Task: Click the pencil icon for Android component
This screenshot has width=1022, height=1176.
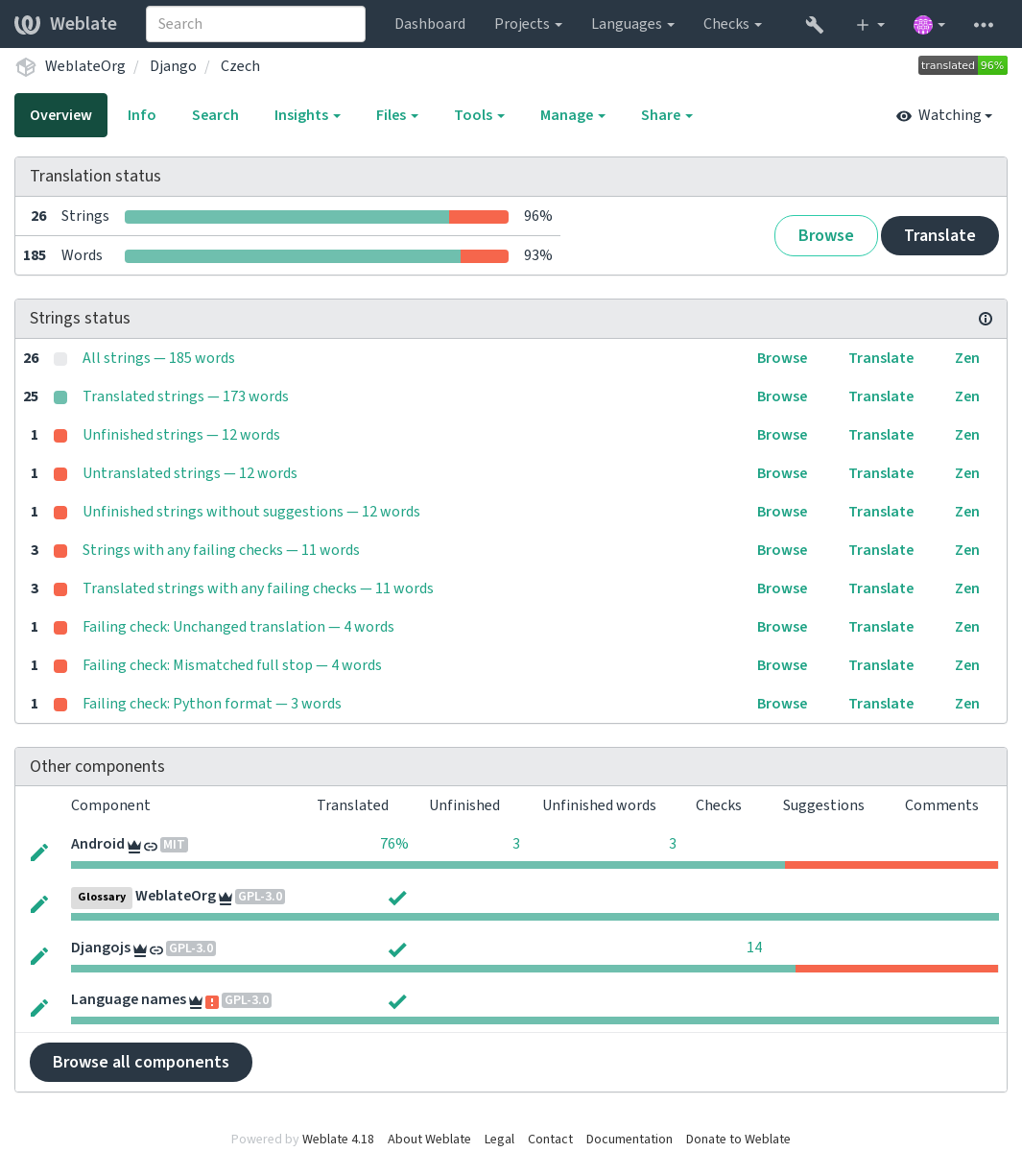Action: 39,852
